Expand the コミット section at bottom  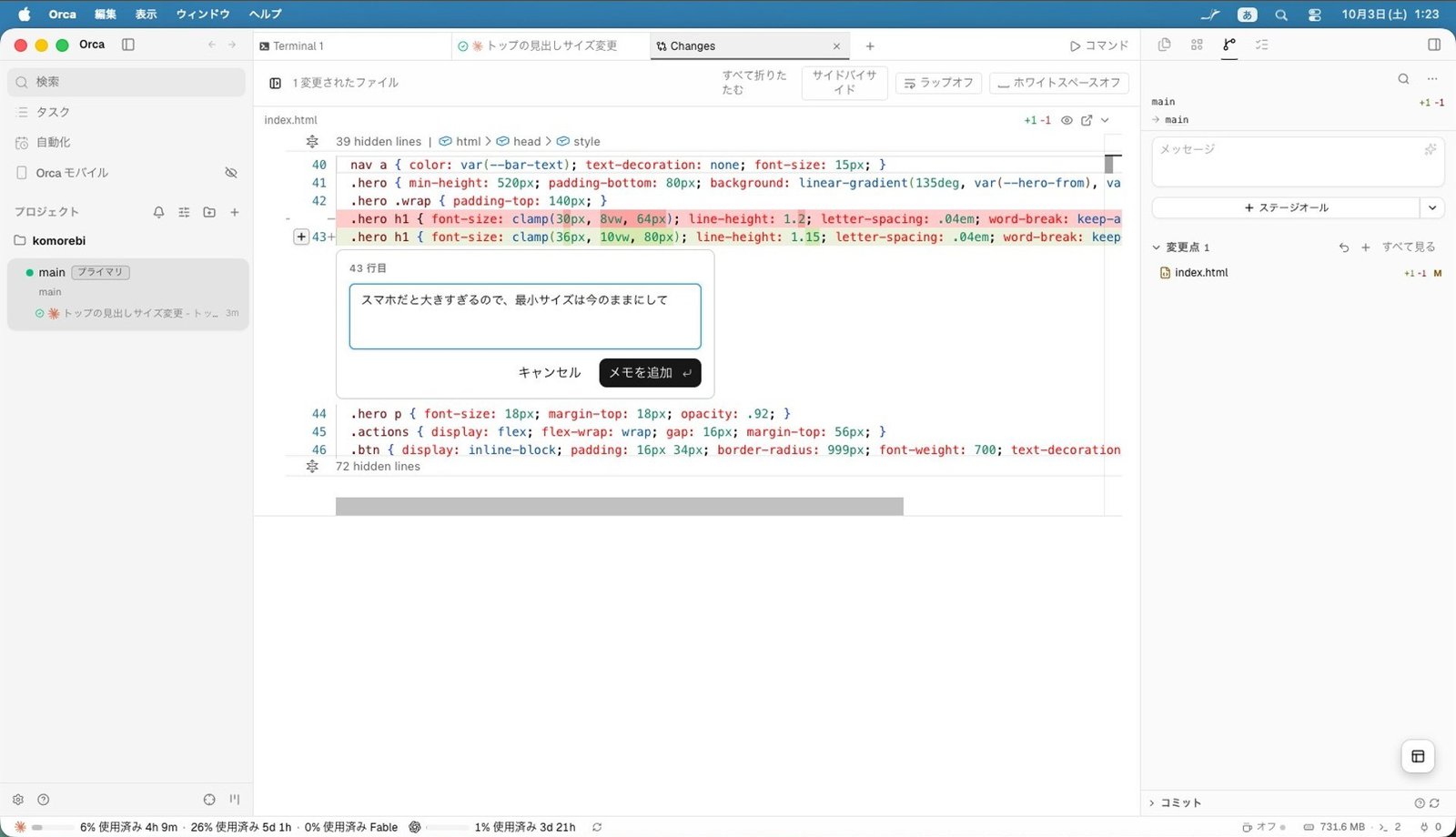(1176, 802)
